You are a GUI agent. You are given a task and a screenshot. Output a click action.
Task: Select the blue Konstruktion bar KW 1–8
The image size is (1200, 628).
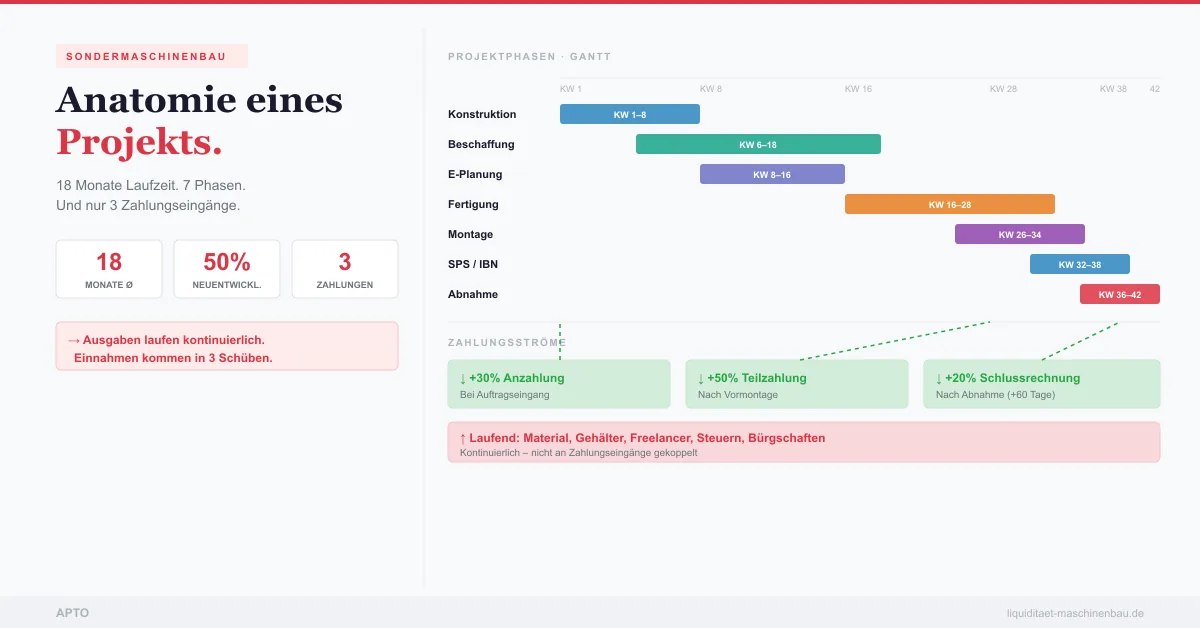pyautogui.click(x=629, y=114)
